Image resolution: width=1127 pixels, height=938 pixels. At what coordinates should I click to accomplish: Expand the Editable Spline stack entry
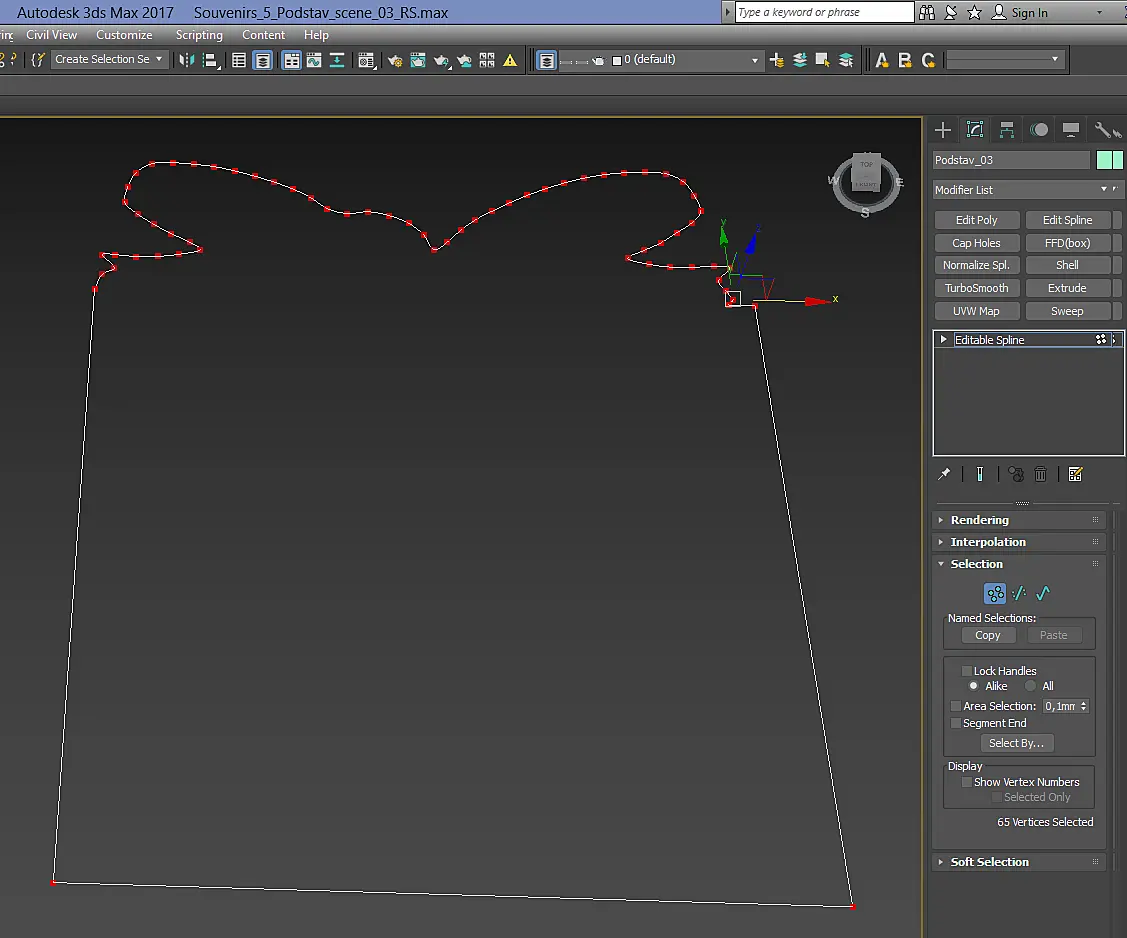(x=944, y=339)
